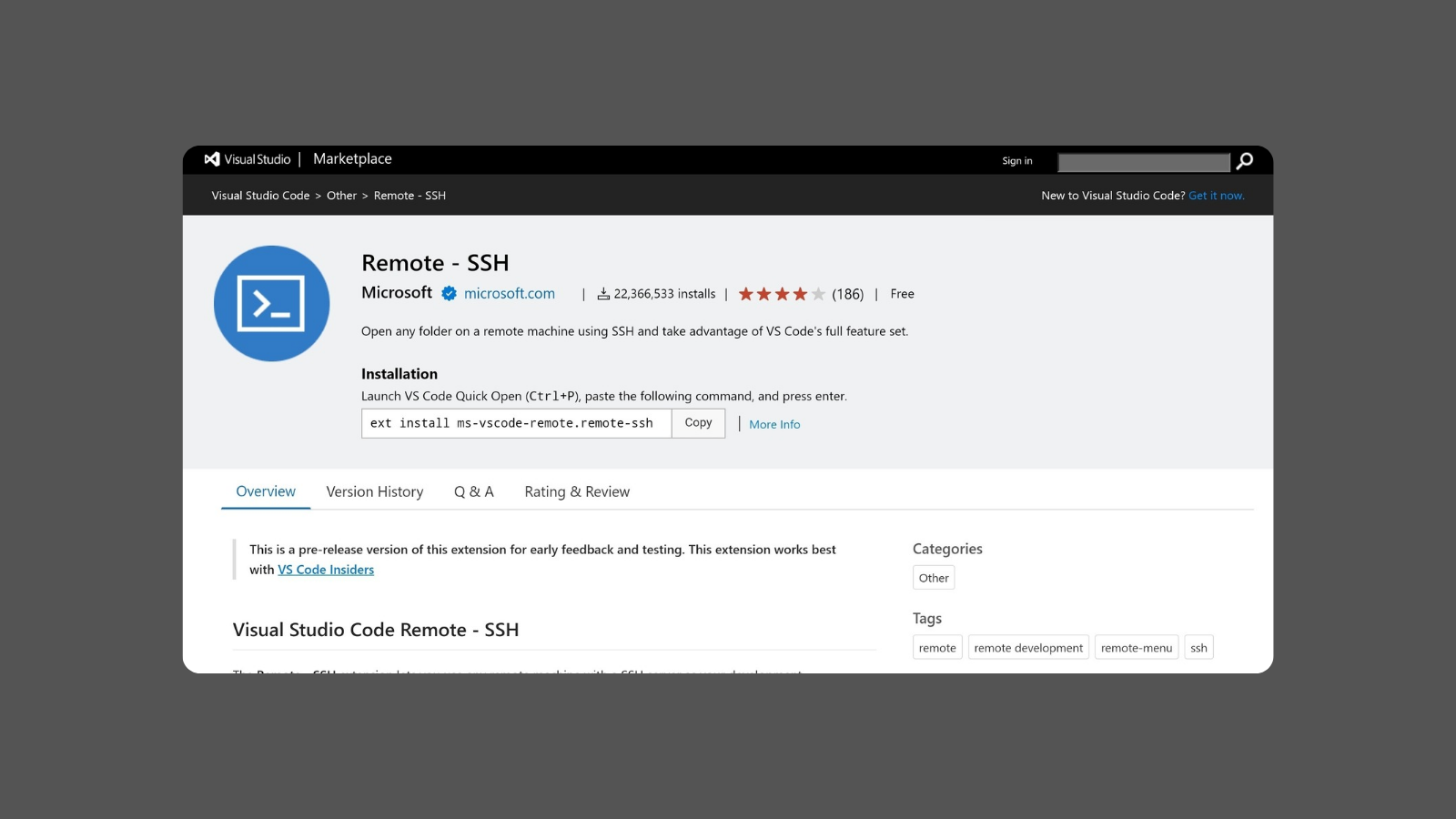The width and height of the screenshot is (1456, 819).
Task: Select the remote tag
Action: [x=937, y=648]
